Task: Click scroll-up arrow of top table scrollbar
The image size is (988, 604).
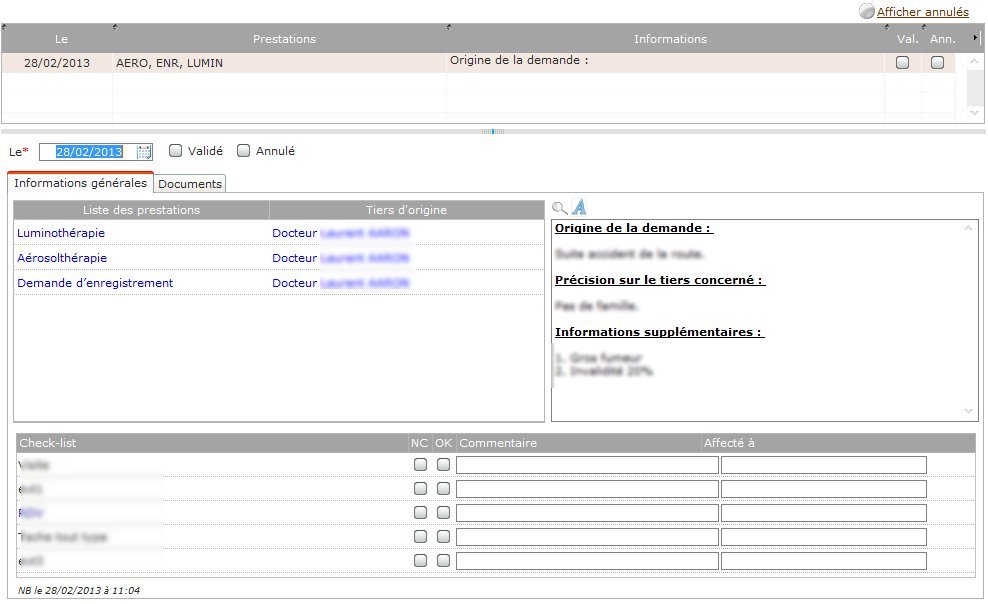Action: (975, 60)
